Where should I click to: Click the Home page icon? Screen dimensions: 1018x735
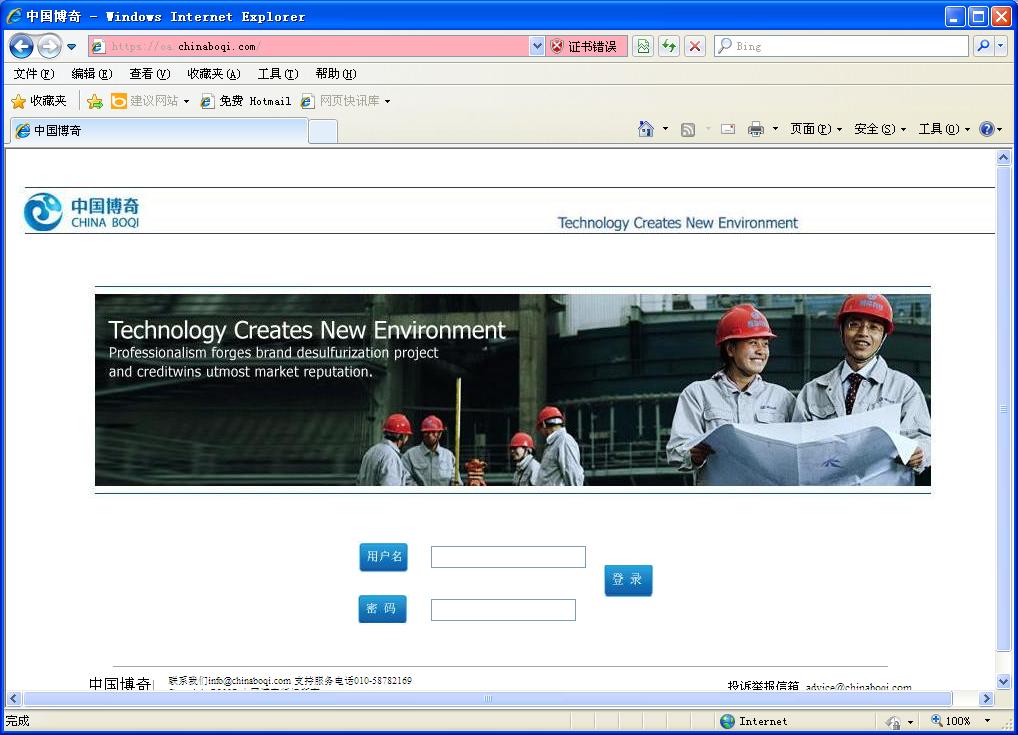tap(645, 129)
